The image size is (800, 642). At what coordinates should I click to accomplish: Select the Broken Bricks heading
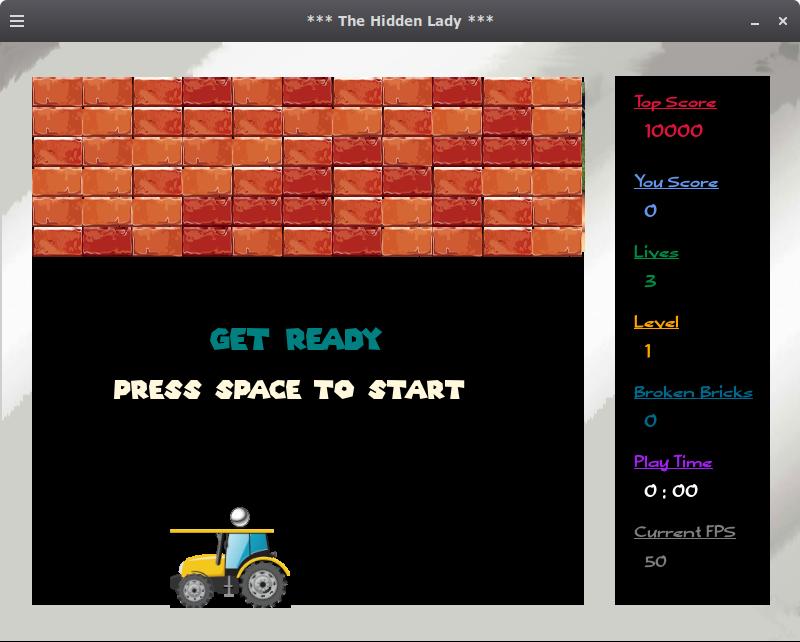pos(694,392)
